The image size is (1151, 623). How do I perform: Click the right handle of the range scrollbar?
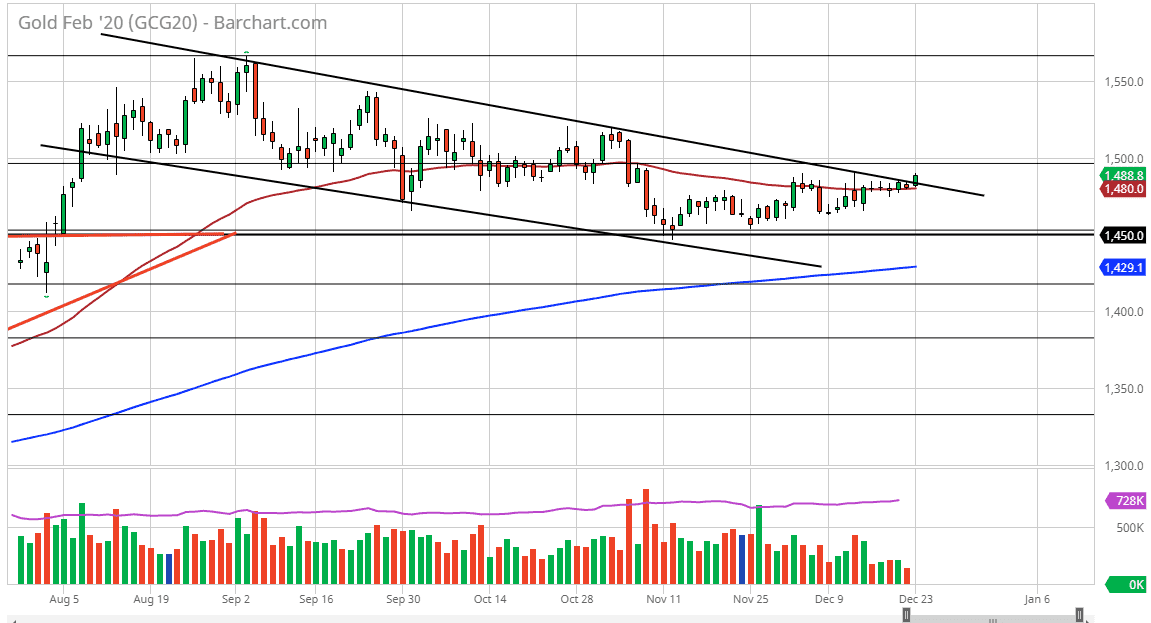tap(1079, 615)
